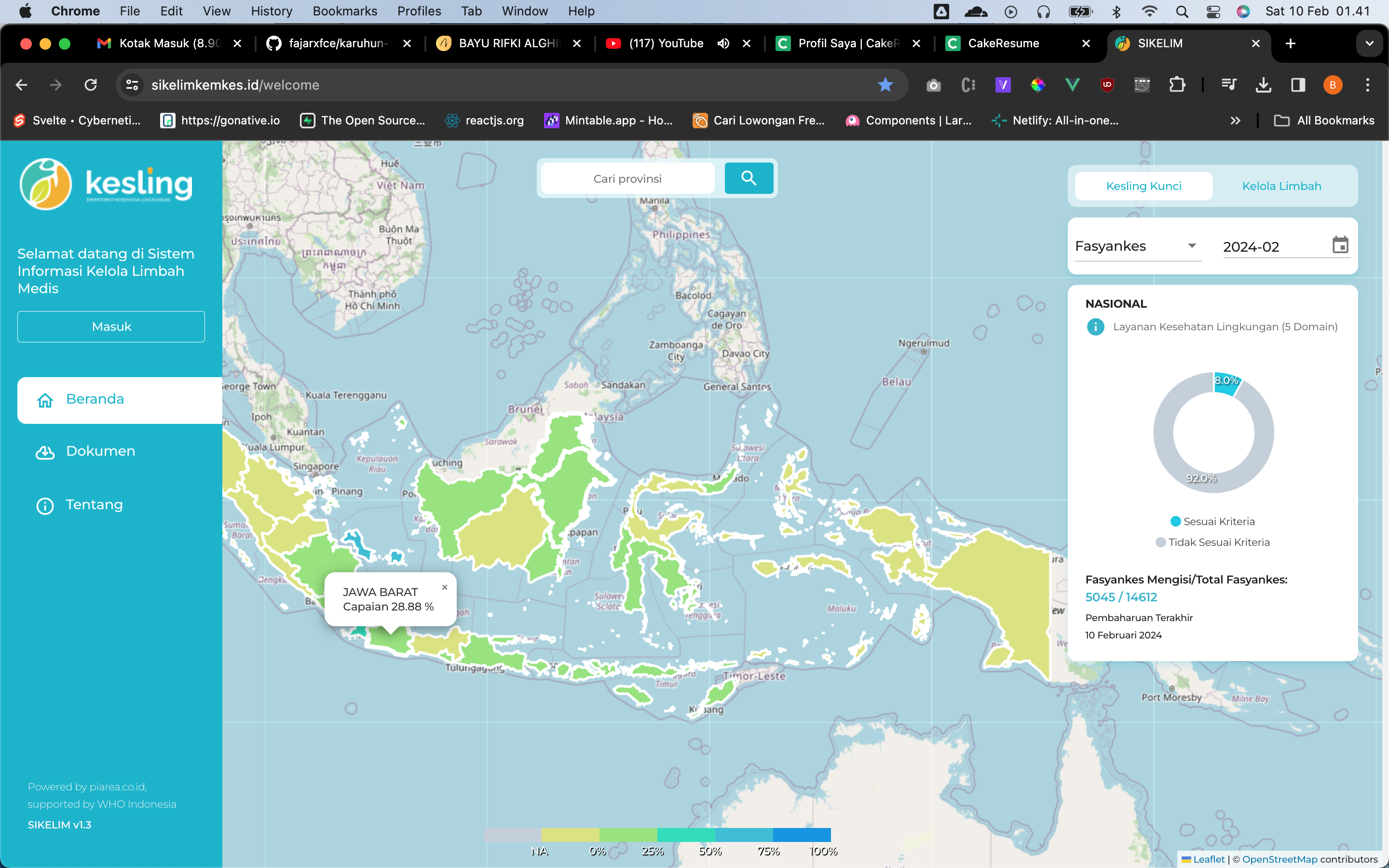Image resolution: width=1389 pixels, height=868 pixels.
Task: Click the SIKELIM v1.3 version text
Action: pyautogui.click(x=60, y=825)
